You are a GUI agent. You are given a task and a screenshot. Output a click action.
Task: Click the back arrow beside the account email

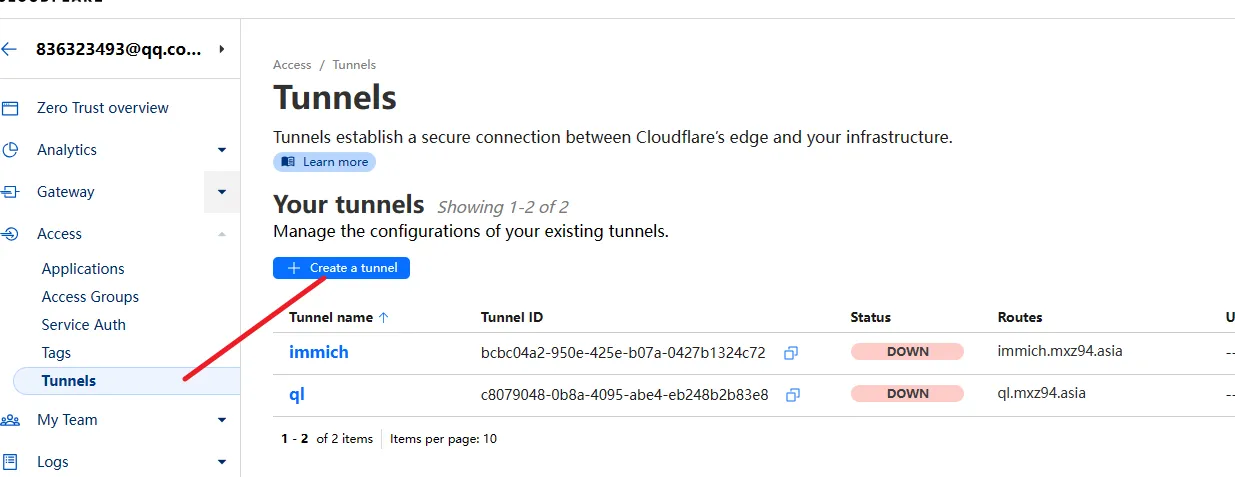(x=10, y=49)
